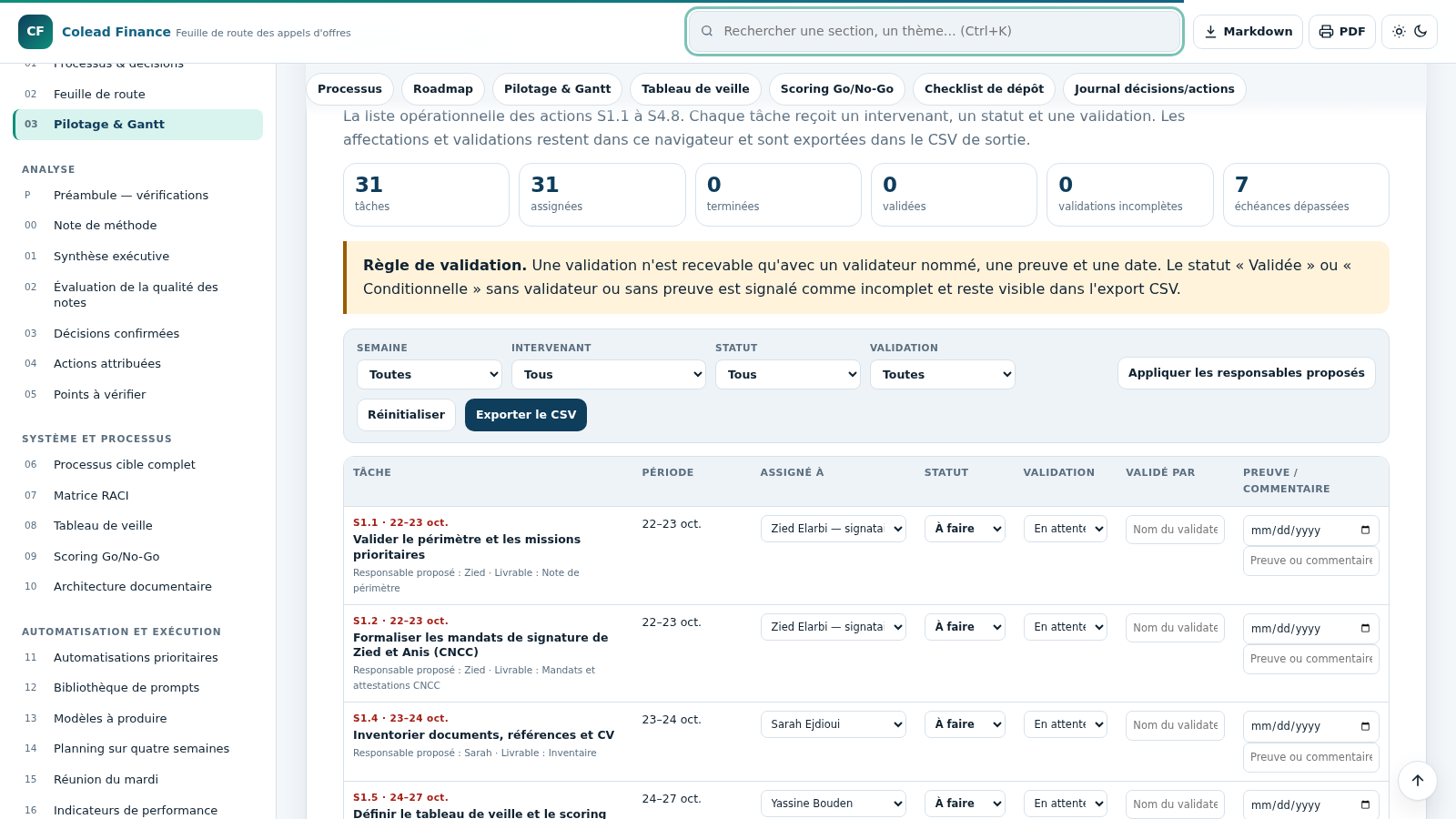
Task: Click the CF logo icon
Action: click(35, 31)
